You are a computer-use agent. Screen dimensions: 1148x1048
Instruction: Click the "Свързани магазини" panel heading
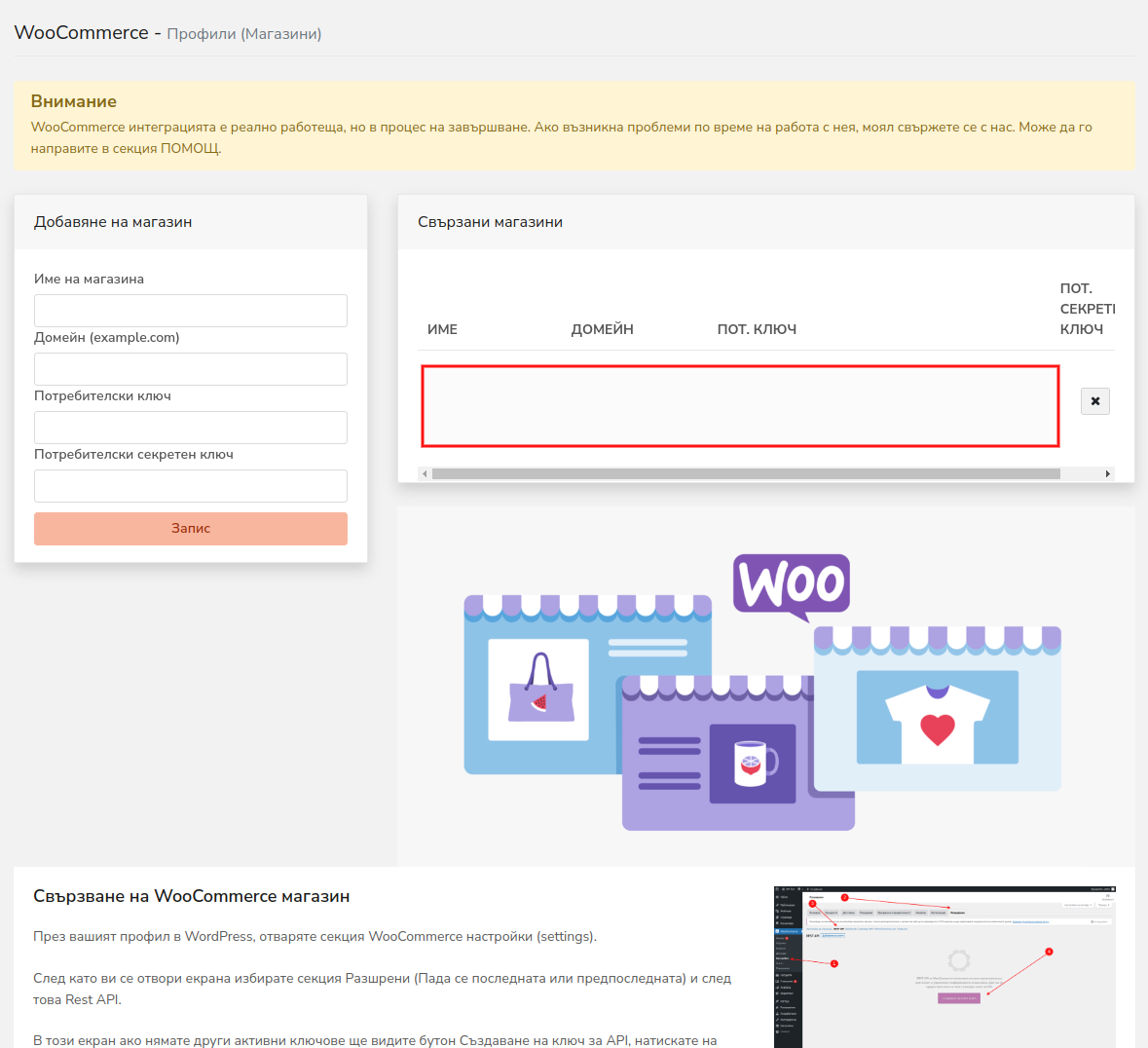click(490, 222)
